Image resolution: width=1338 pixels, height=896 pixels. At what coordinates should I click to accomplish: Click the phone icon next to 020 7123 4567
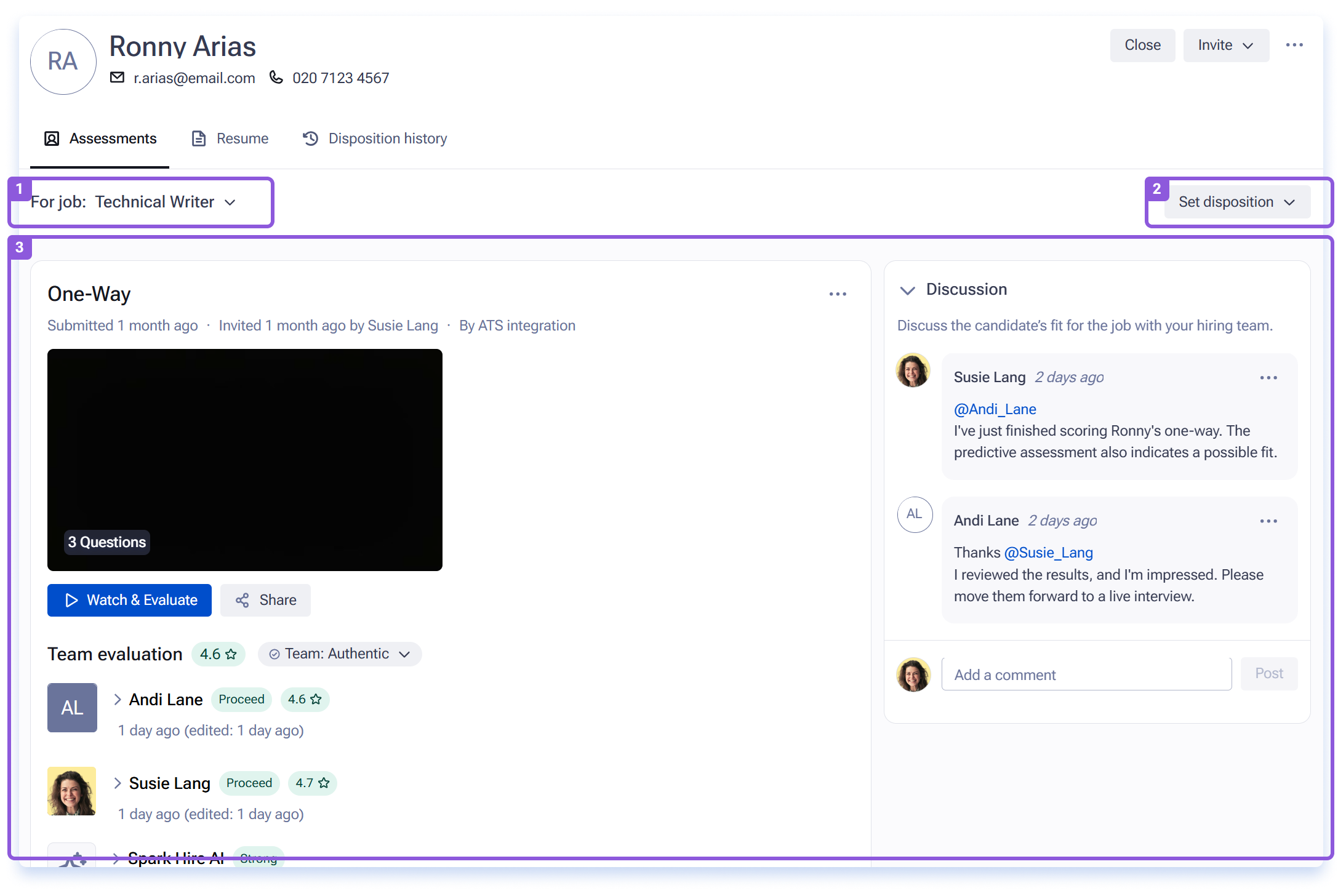(276, 78)
